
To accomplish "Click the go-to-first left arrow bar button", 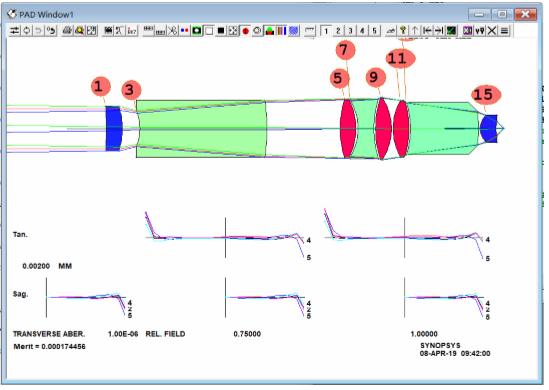I will point(427,31).
